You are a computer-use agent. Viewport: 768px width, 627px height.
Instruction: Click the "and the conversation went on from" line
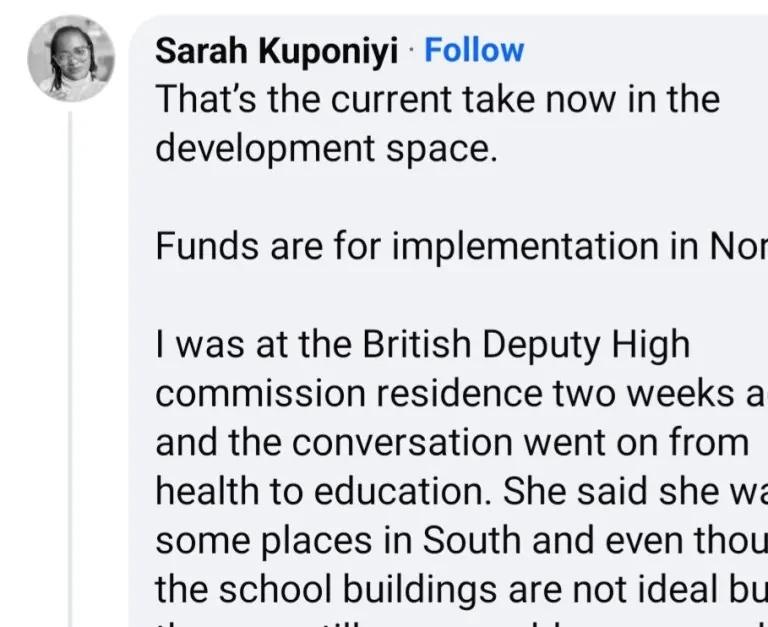click(452, 442)
